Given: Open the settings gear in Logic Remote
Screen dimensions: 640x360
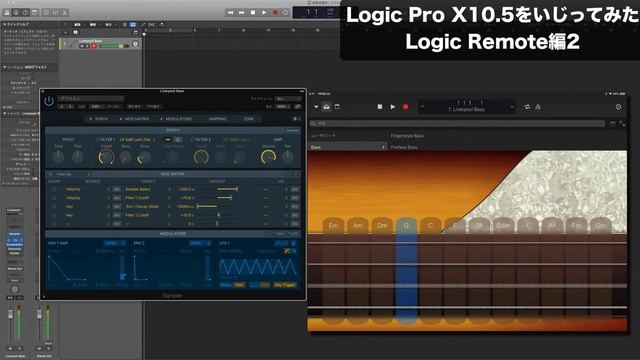Looking at the screenshot, I should click(618, 107).
